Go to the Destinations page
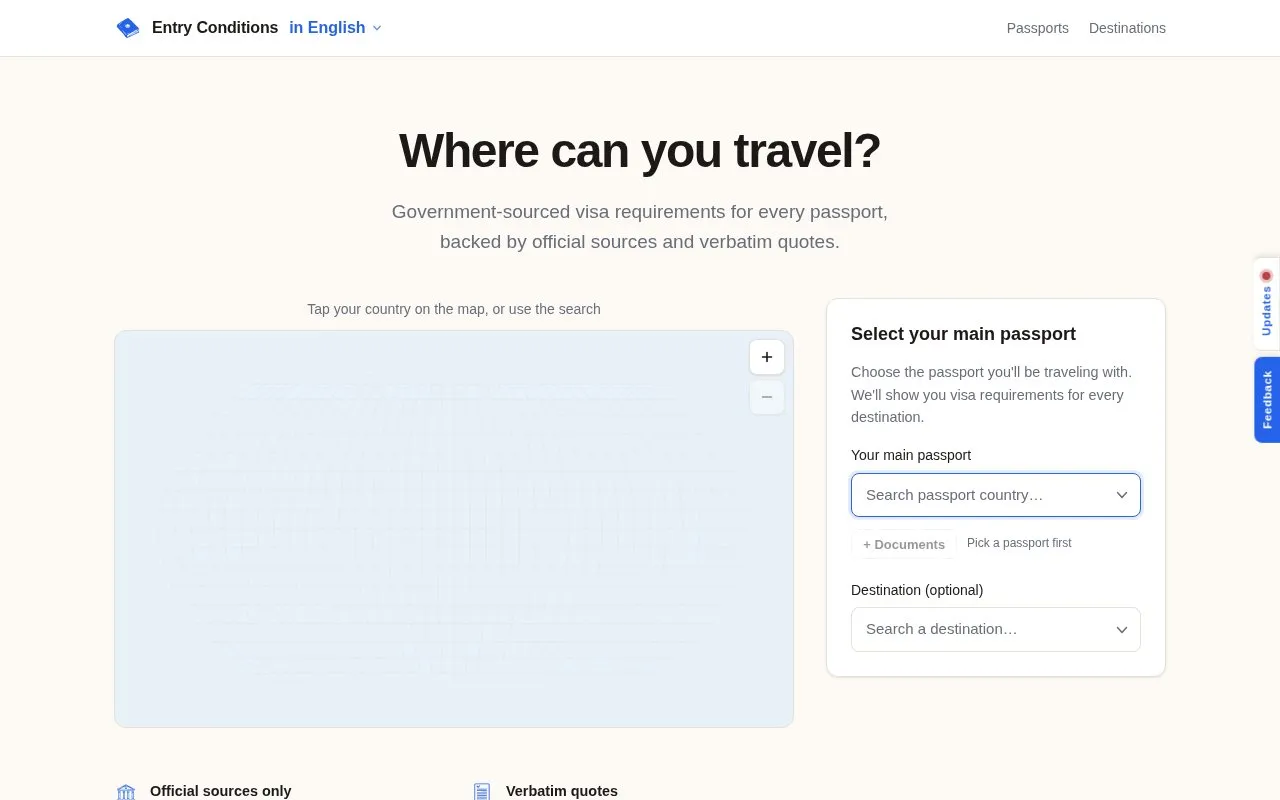1280x800 pixels. click(x=1127, y=28)
